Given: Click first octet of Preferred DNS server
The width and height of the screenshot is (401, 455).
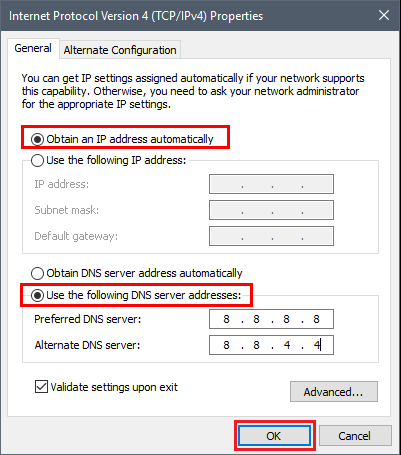Looking at the screenshot, I should pyautogui.click(x=226, y=319).
